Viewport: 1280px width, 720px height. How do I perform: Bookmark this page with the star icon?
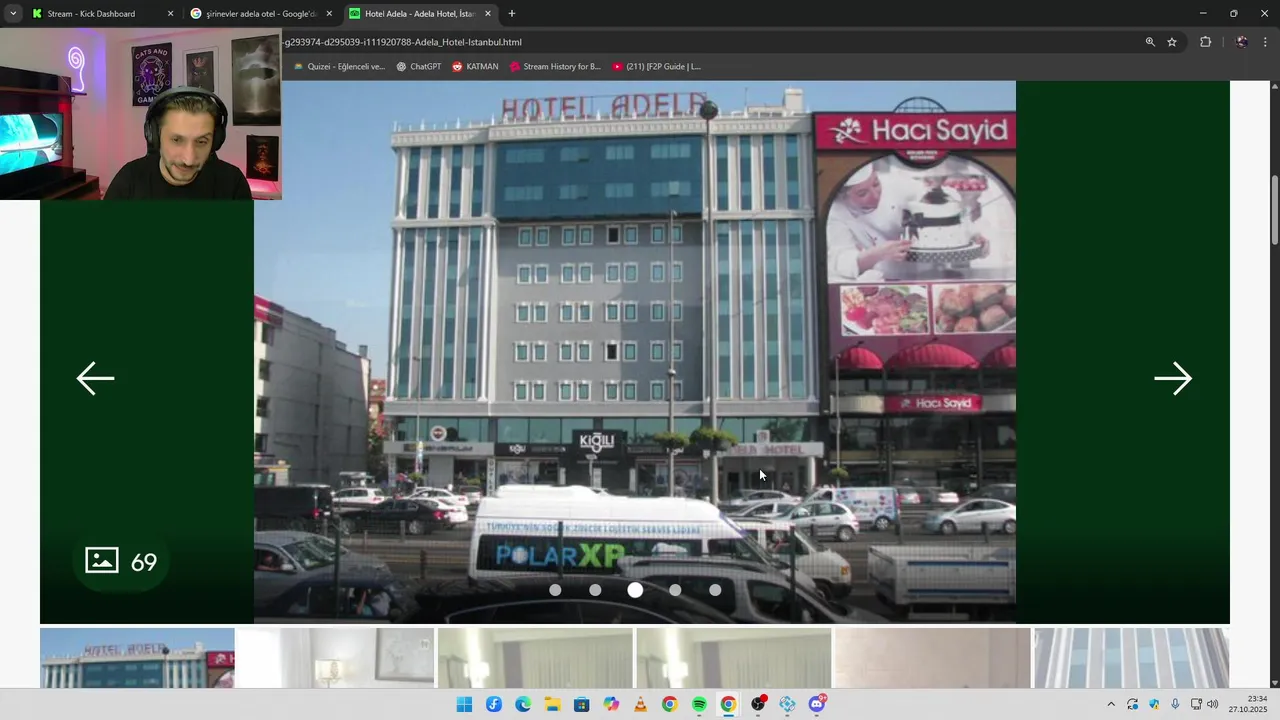[1172, 42]
